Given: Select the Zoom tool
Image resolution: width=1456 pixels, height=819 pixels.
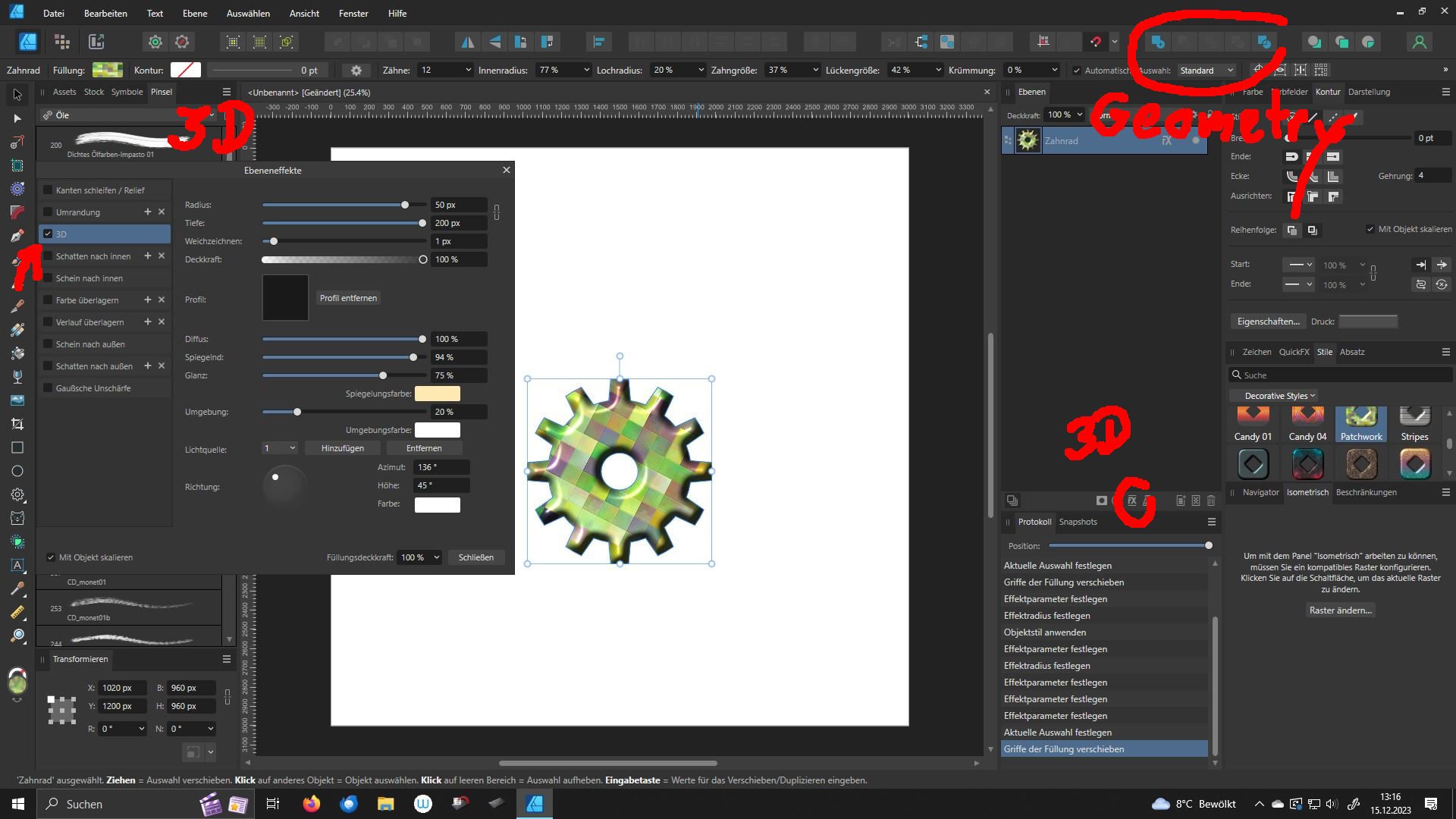Looking at the screenshot, I should 17,635.
